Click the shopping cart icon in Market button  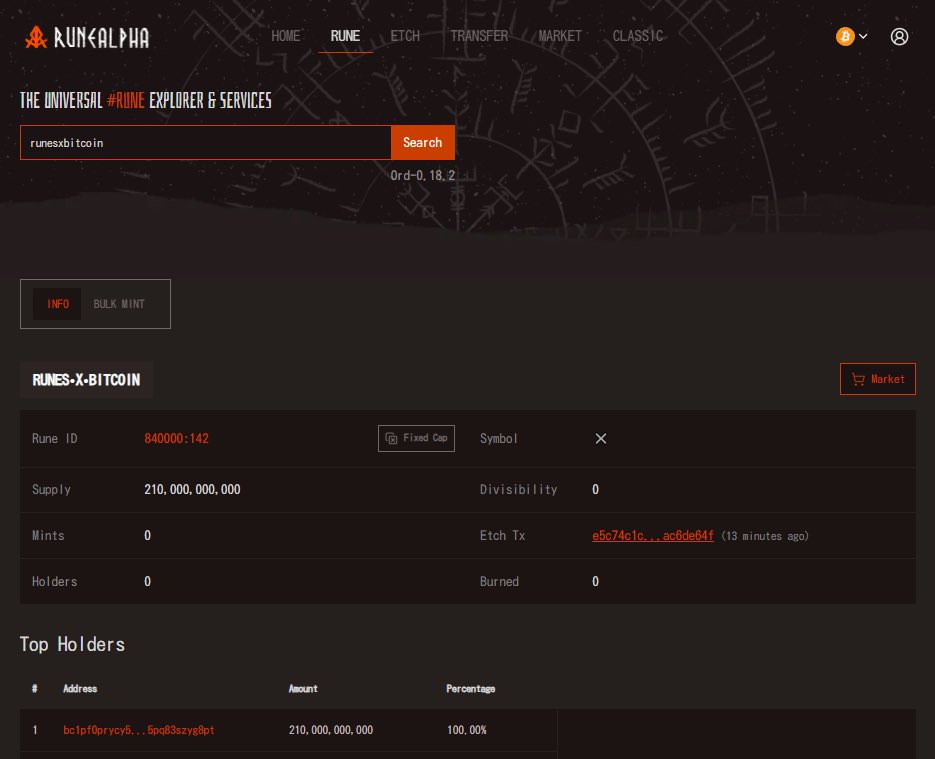[858, 379]
